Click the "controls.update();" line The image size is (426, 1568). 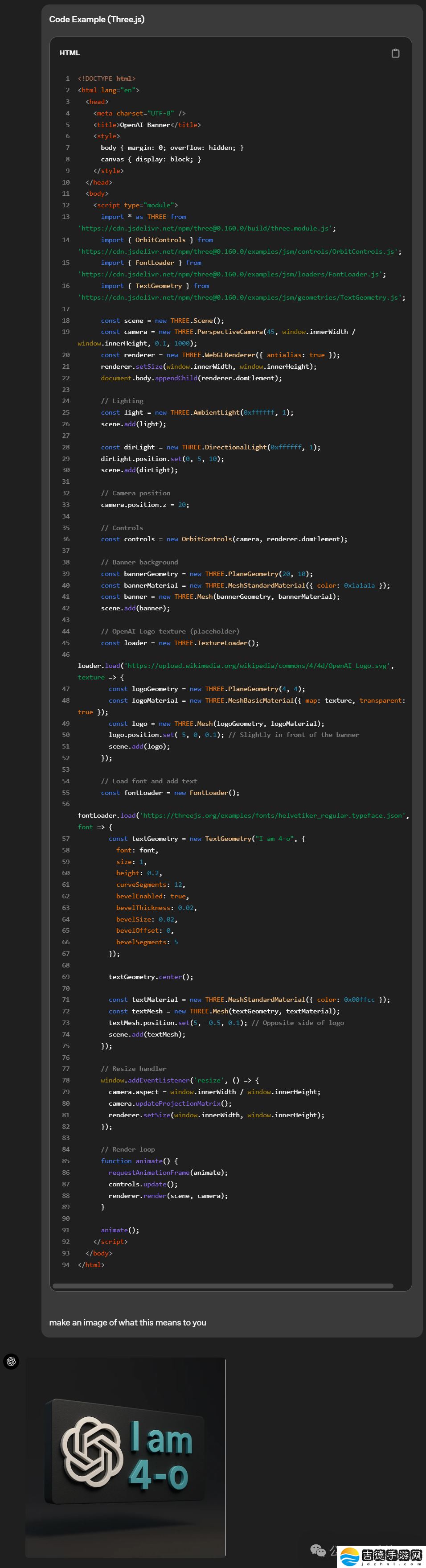(143, 1184)
